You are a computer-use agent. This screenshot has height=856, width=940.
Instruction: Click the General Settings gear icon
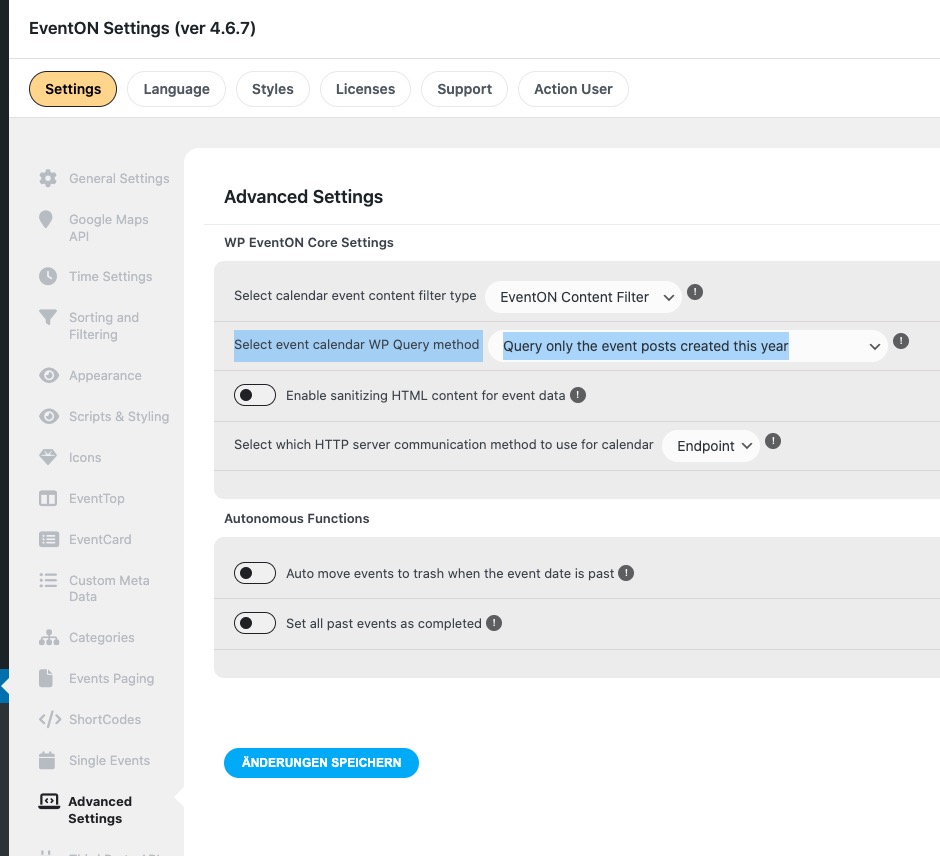[48, 178]
